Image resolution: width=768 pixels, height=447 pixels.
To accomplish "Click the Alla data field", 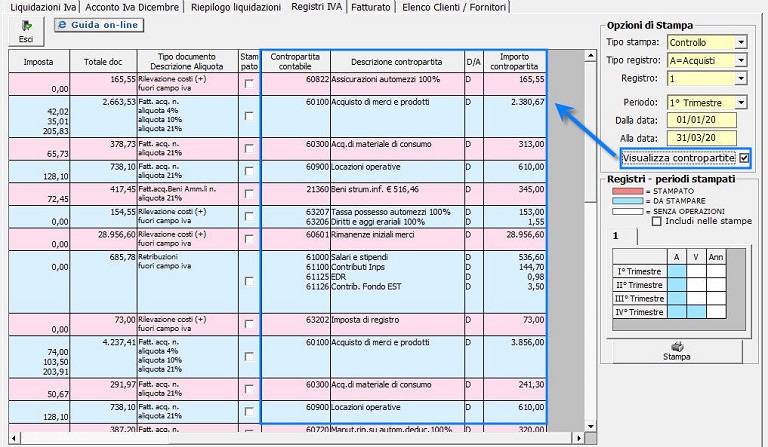I will click(702, 138).
